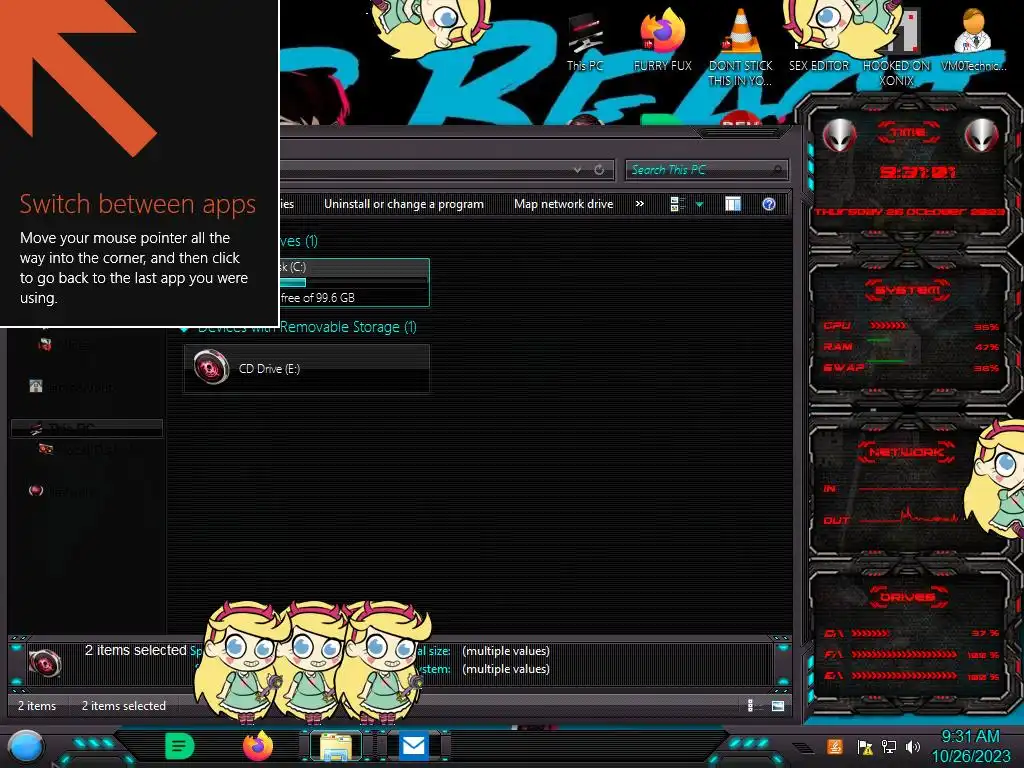Click the refresh icon in the address bar

tap(599, 170)
